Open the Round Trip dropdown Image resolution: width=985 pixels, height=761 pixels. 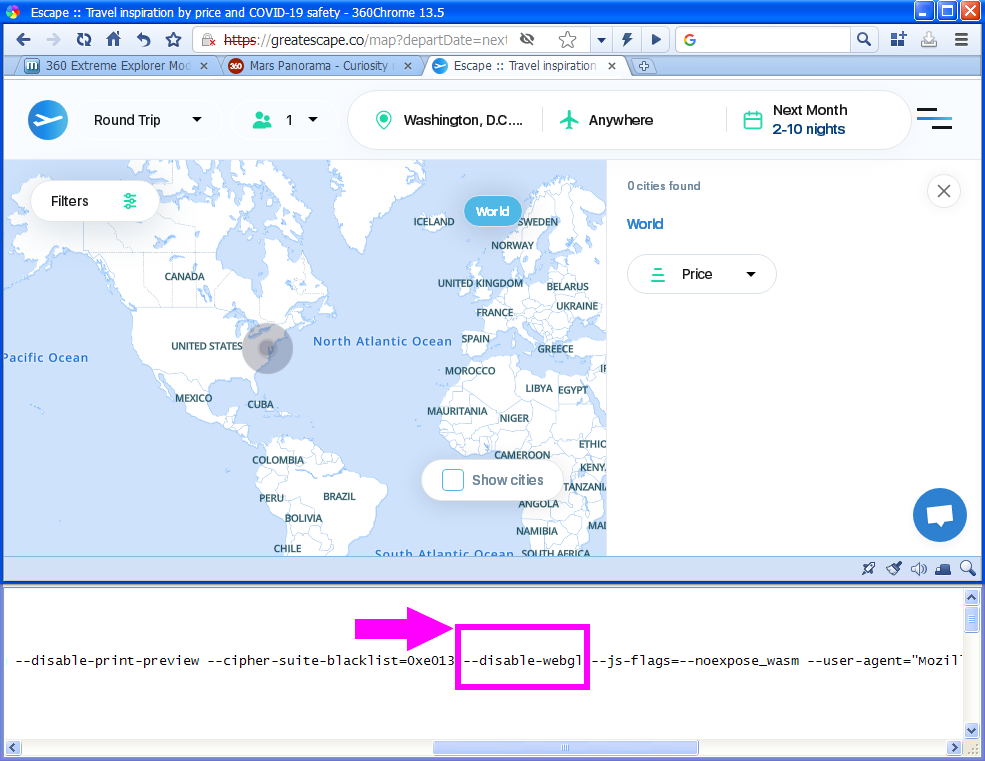[148, 120]
